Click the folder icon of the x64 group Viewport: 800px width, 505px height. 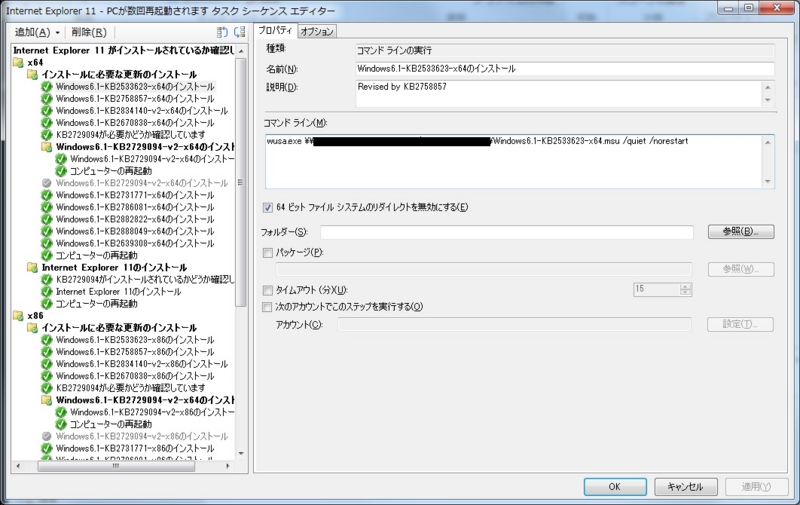pyautogui.click(x=18, y=62)
